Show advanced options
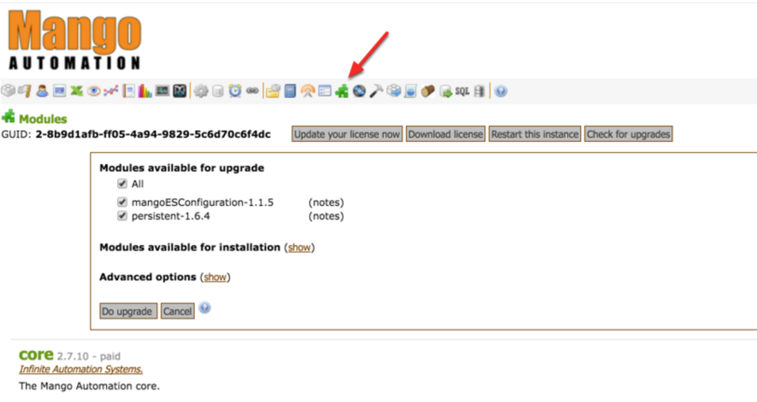Viewport: 757px width, 402px height. (215, 277)
